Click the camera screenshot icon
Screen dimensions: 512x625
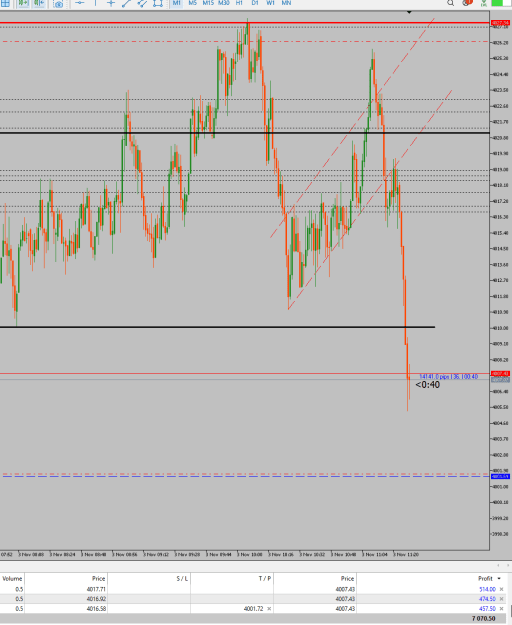tap(58, 4)
